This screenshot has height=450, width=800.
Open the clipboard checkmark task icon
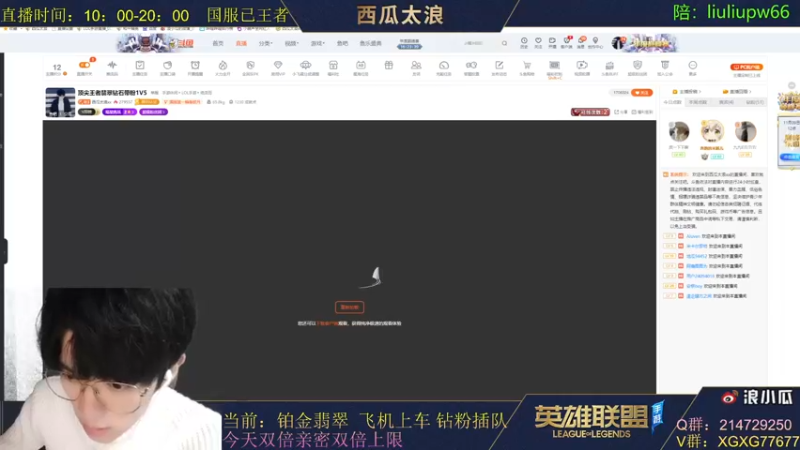click(x=140, y=65)
